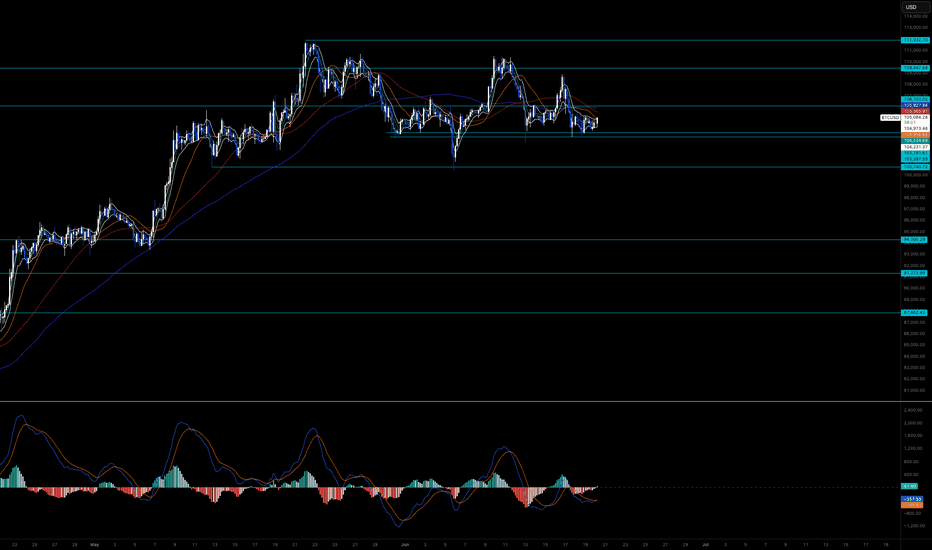The height and width of the screenshot is (550, 932).
Task: Click the 114,000.00 tick on the price axis
Action: click(916, 16)
